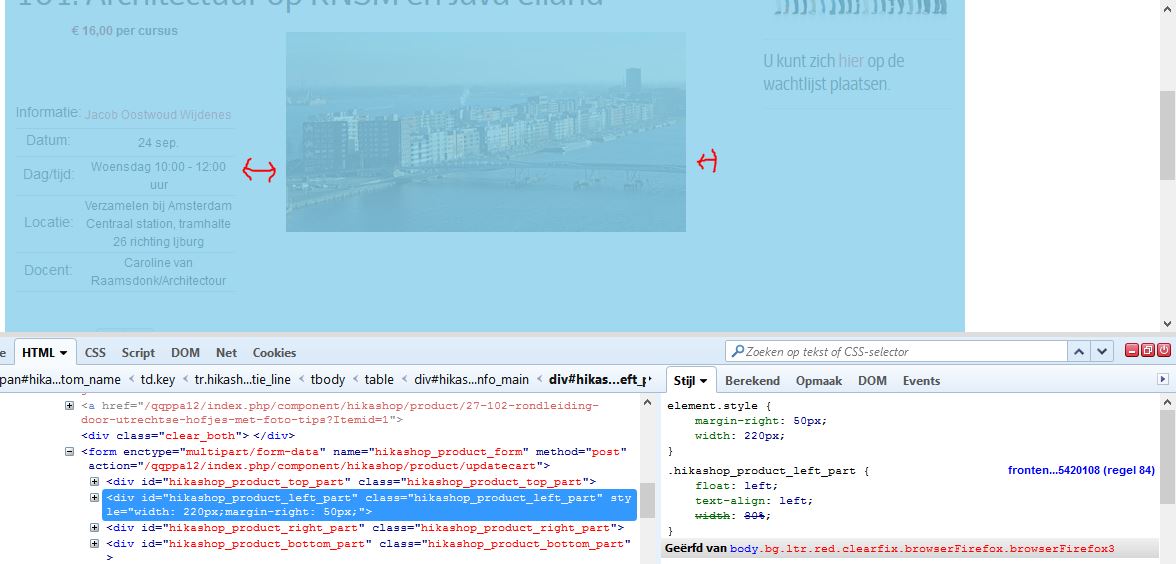
Task: Select div#hikas...nfo_main breadcrumb
Action: [471, 380]
